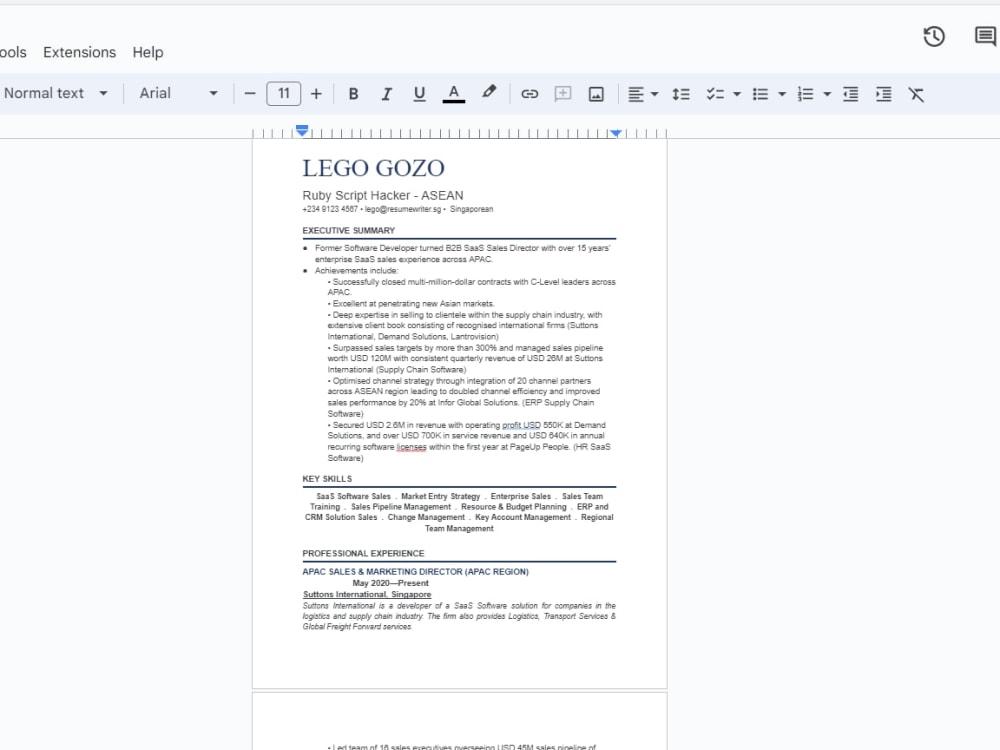Insert image icon
The width and height of the screenshot is (1000, 750).
[596, 94]
